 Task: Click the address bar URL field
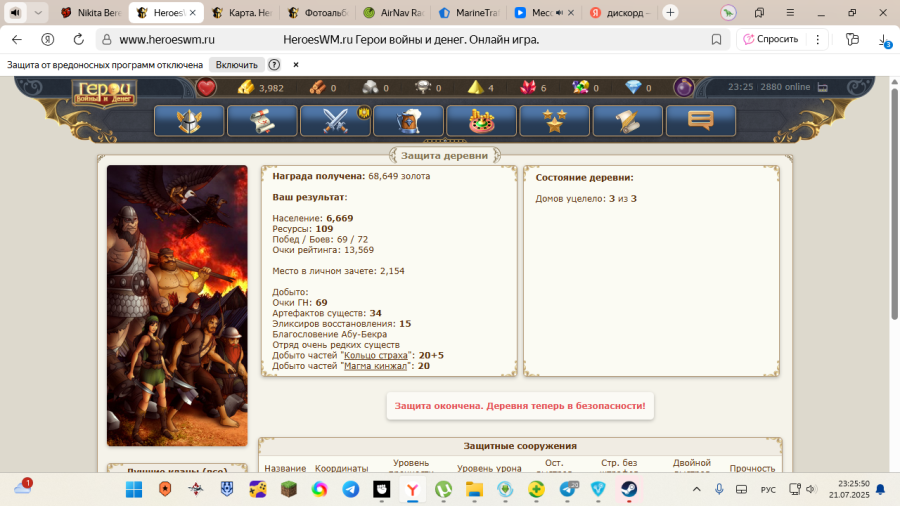click(411, 40)
